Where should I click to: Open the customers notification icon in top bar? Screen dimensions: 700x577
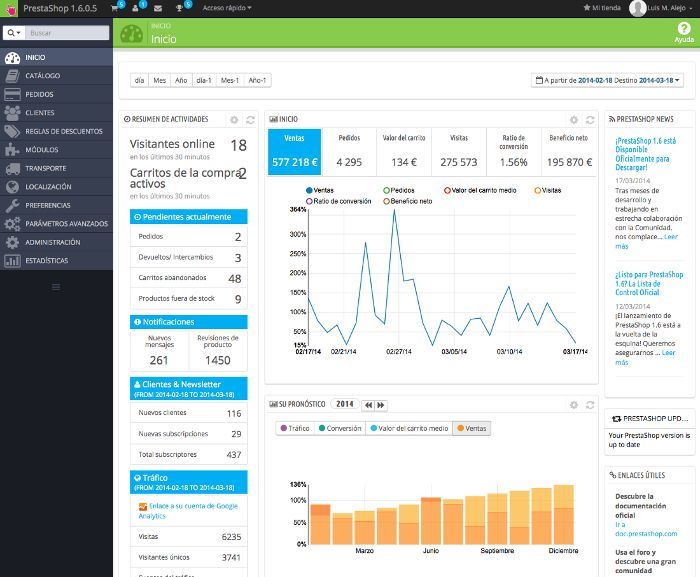136,8
